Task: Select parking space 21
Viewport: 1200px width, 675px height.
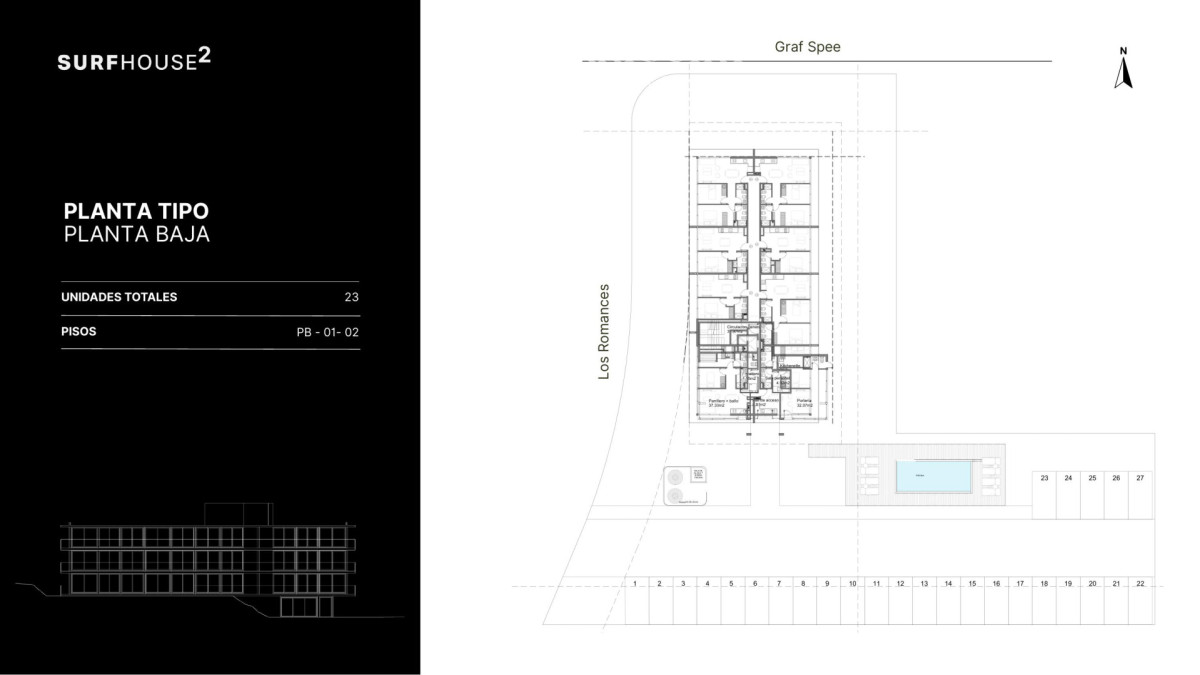Action: [x=1116, y=601]
